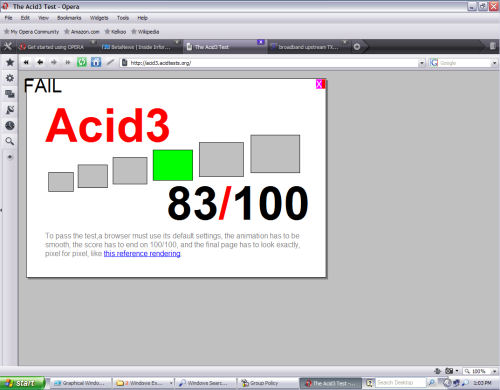This screenshot has height=390, width=500.
Task: Open the Bookmarks menu
Action: [x=69, y=18]
